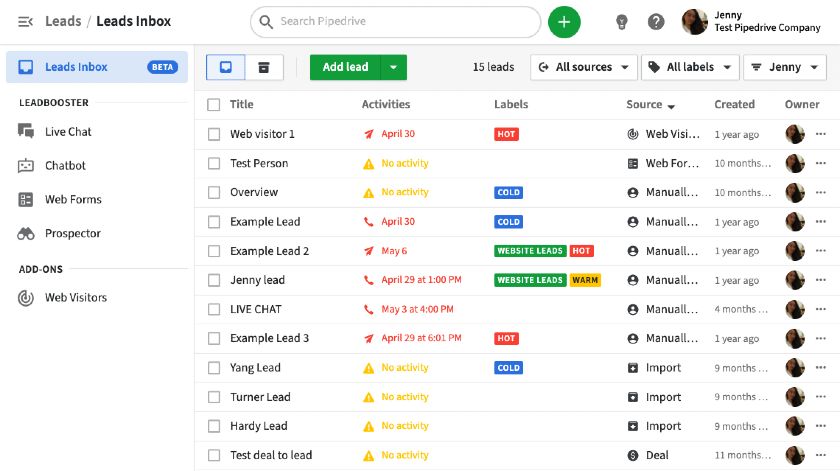Sort by the Source column header

[x=650, y=104]
